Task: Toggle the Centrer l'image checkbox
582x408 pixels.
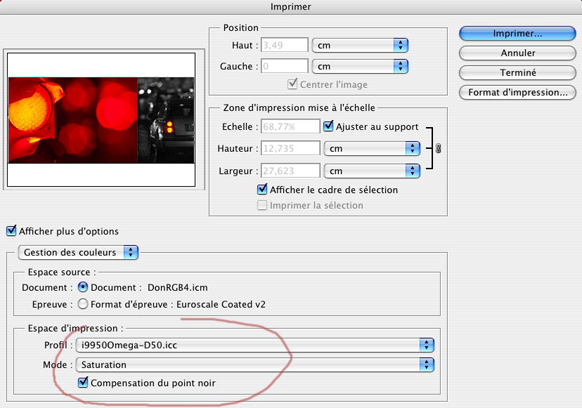Action: tap(292, 84)
